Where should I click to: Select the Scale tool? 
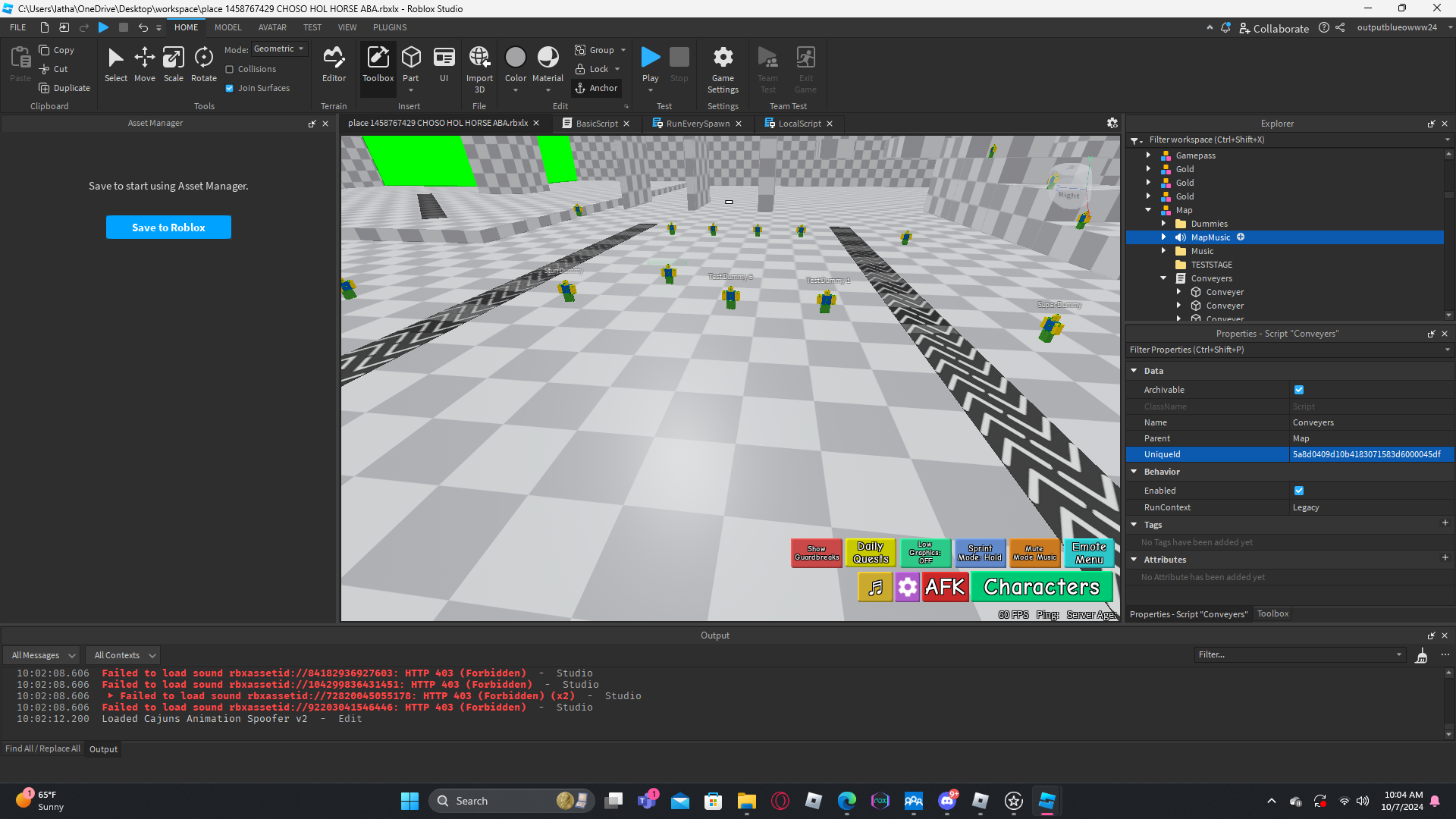click(x=174, y=64)
